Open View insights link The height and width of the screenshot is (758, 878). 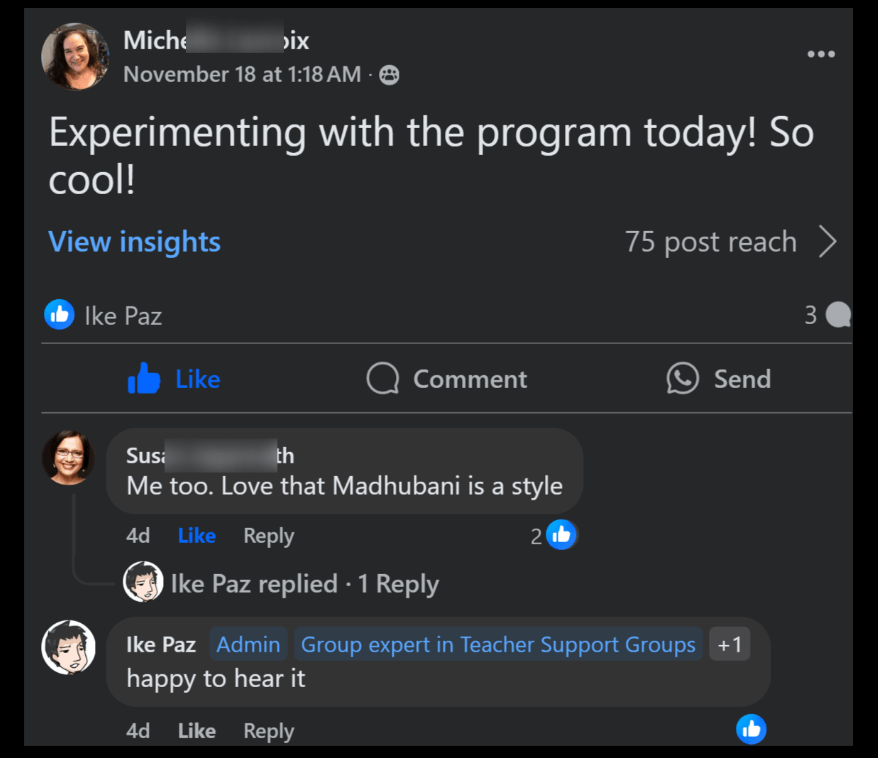pos(134,242)
